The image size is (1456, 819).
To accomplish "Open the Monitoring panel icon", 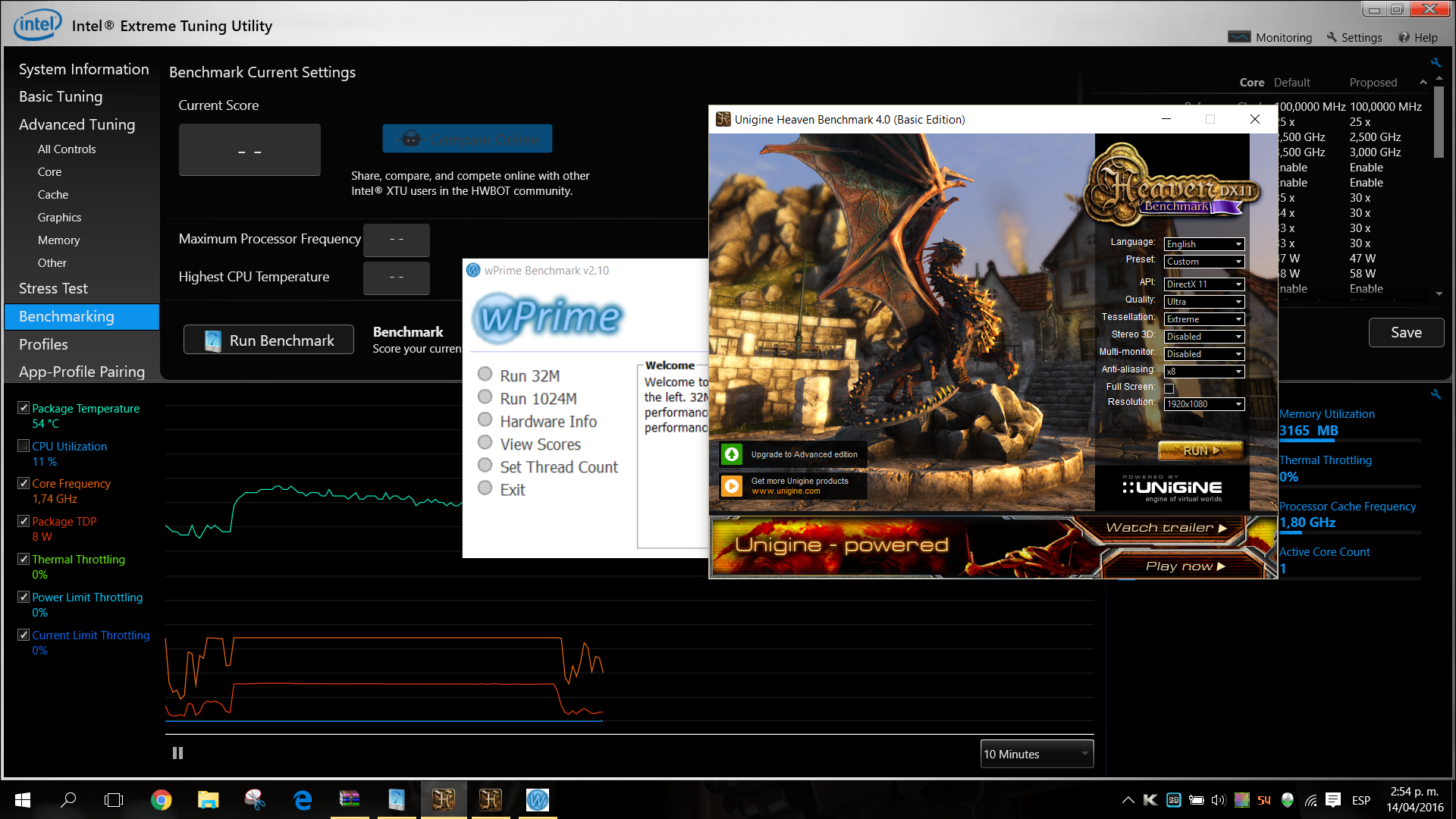I will (1239, 37).
